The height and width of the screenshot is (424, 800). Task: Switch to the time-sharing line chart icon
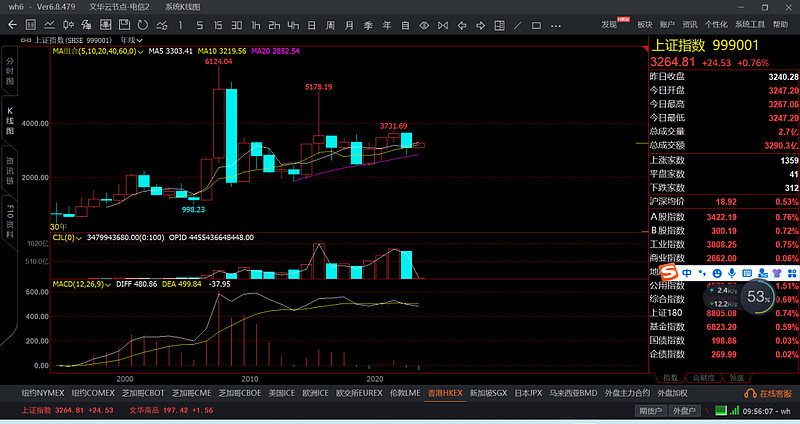(49, 24)
